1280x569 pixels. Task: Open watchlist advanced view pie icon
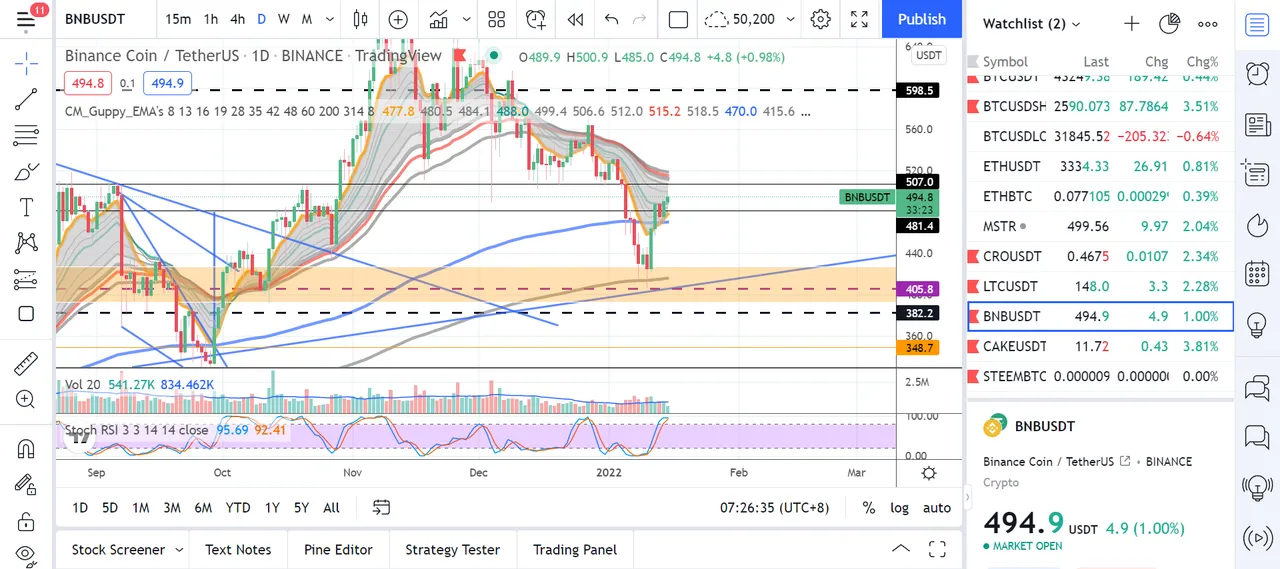(1169, 24)
